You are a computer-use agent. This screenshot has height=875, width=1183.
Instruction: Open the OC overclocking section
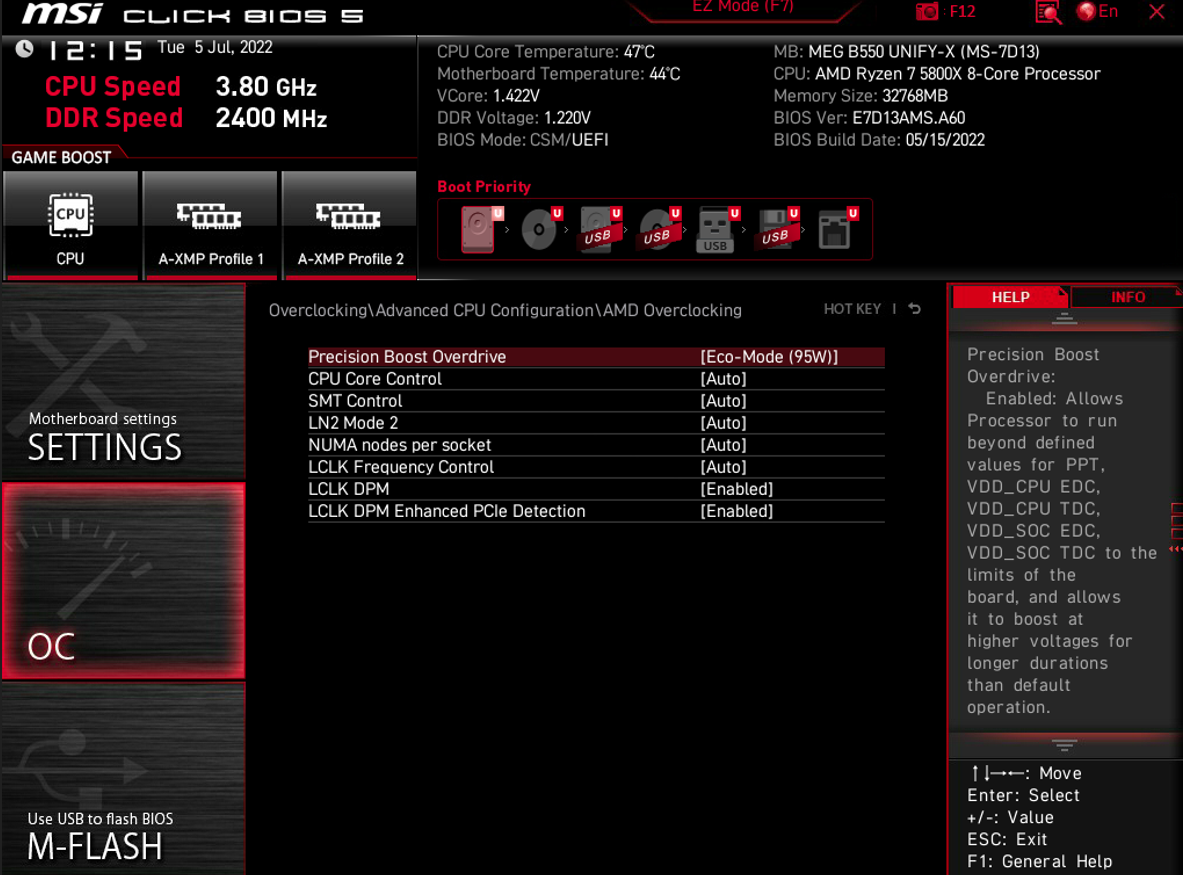coord(124,581)
